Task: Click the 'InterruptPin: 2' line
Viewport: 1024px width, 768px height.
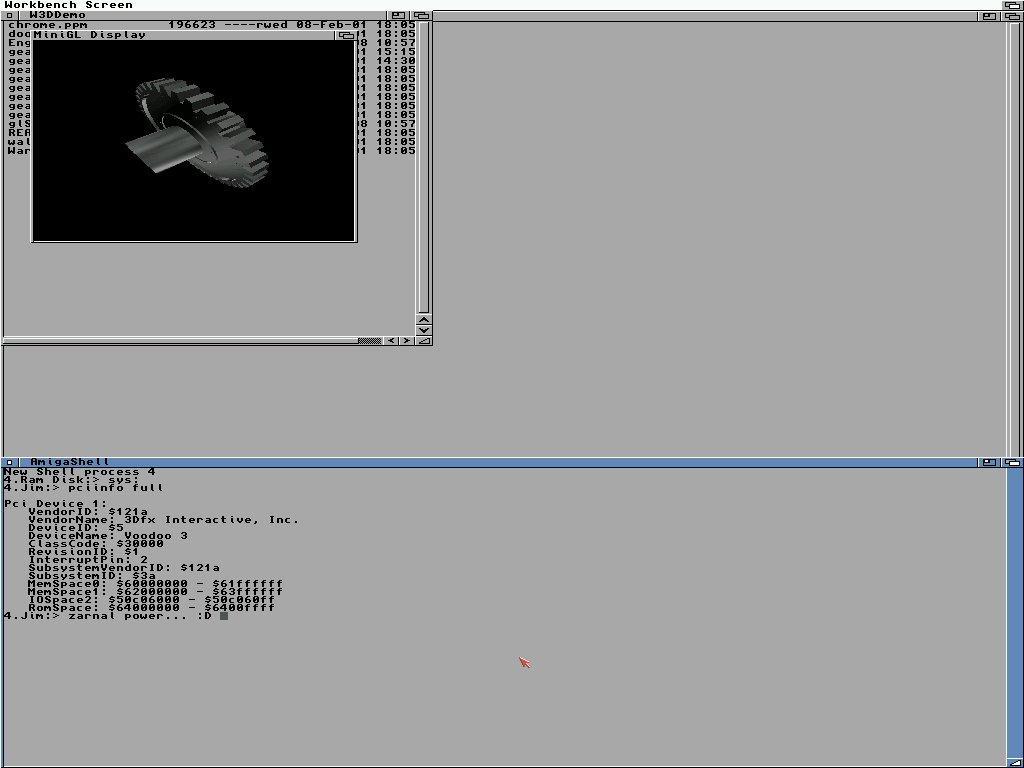Action: click(88, 560)
